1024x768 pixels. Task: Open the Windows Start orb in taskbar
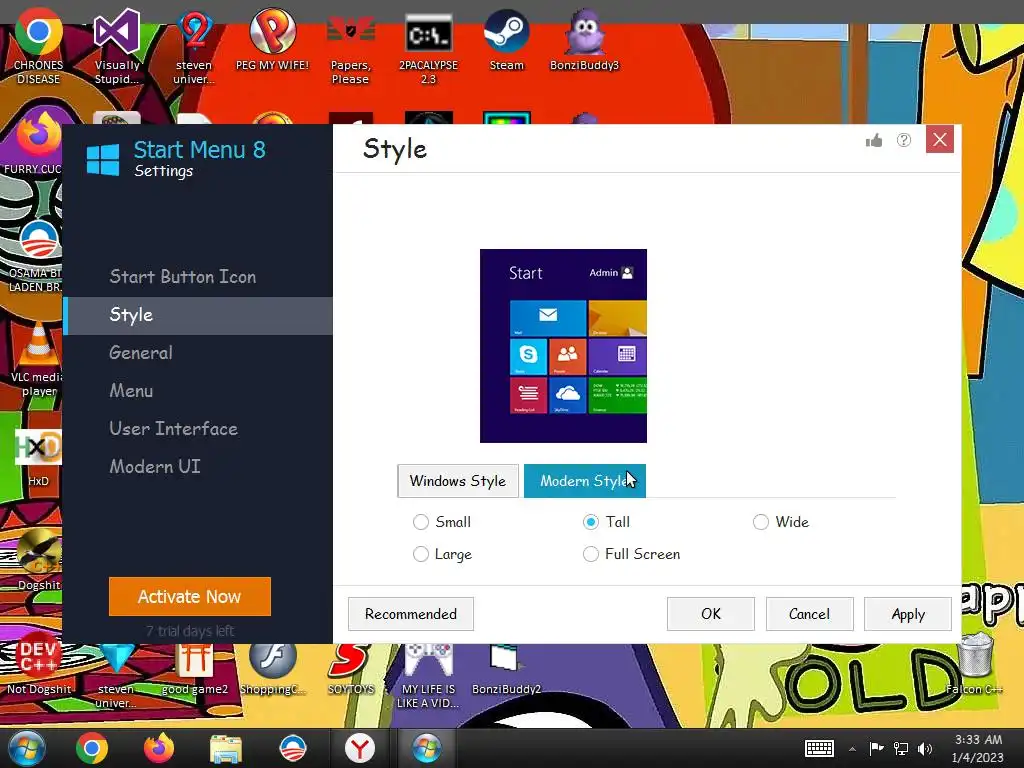(26, 748)
